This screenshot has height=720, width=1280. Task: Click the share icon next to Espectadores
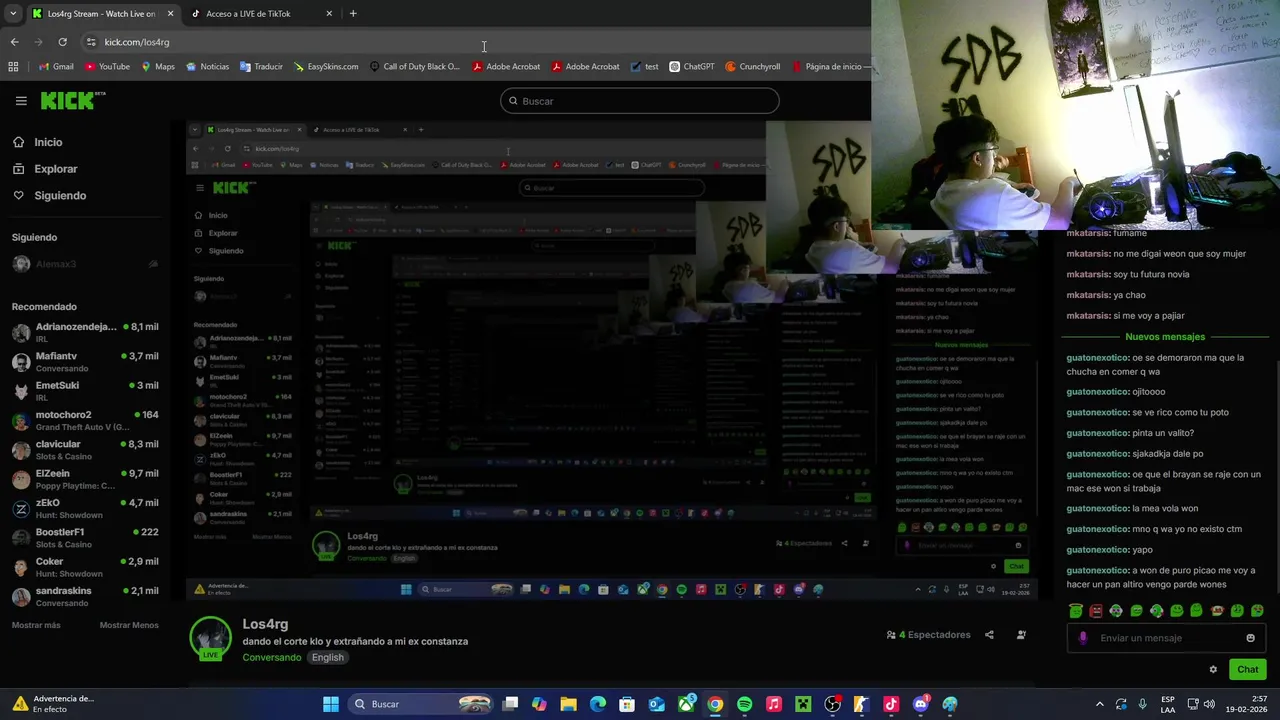[989, 635]
